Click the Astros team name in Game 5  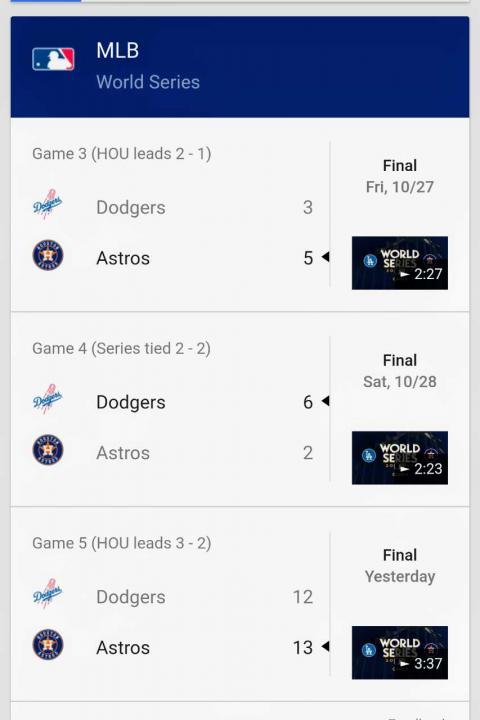[x=123, y=648]
